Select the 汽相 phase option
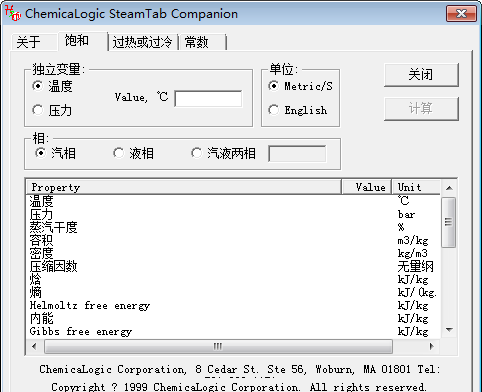Viewport: 482px width, 392px height. pyautogui.click(x=55, y=154)
